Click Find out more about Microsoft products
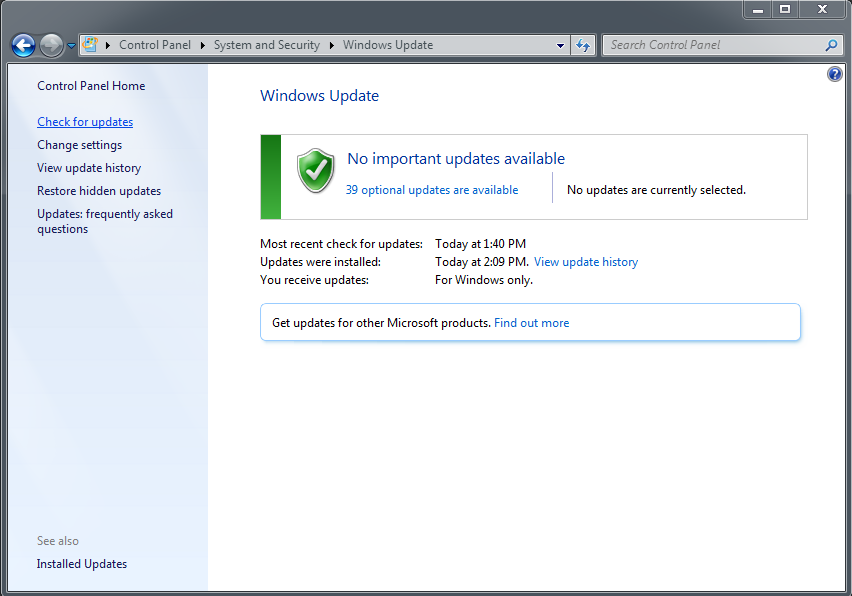Viewport: 852px width, 596px height. click(x=531, y=323)
